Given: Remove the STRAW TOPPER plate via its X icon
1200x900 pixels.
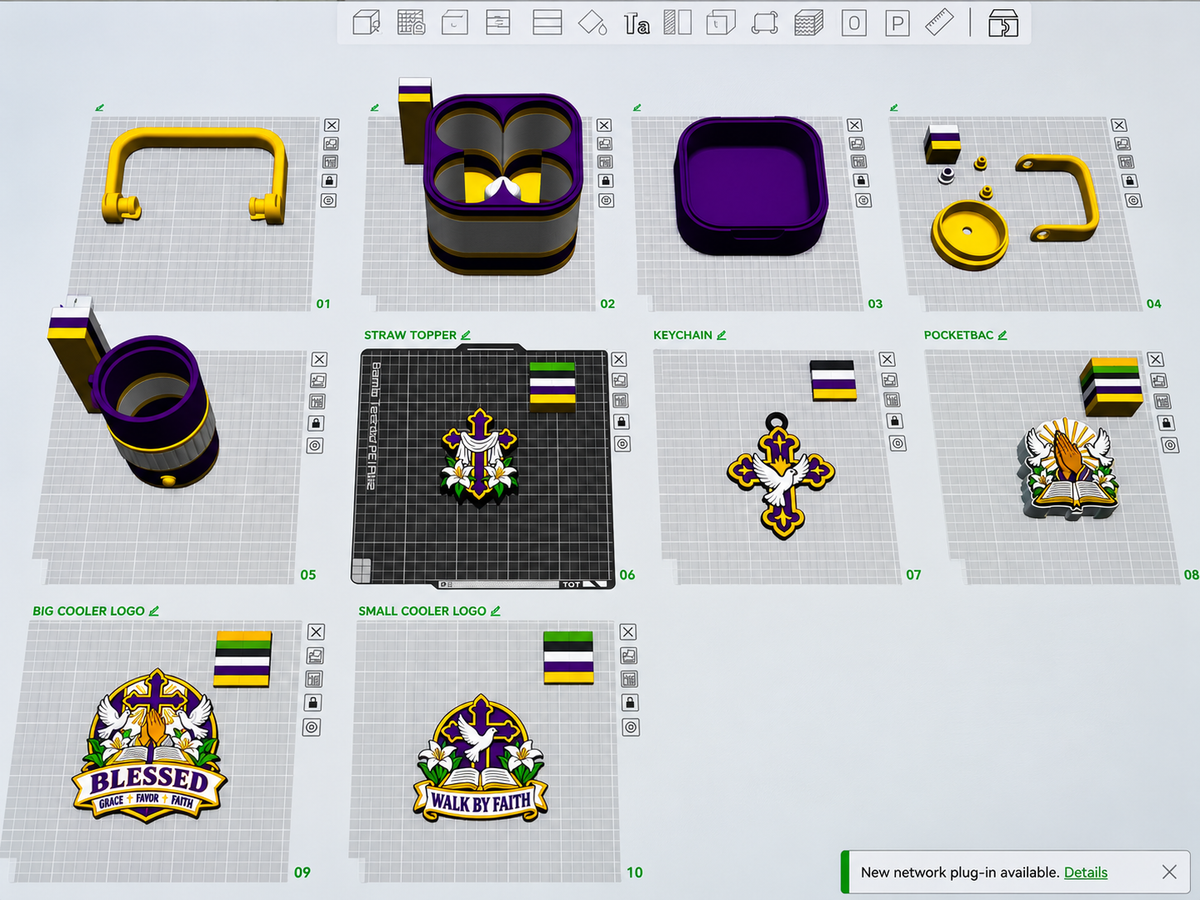Looking at the screenshot, I should [x=619, y=359].
